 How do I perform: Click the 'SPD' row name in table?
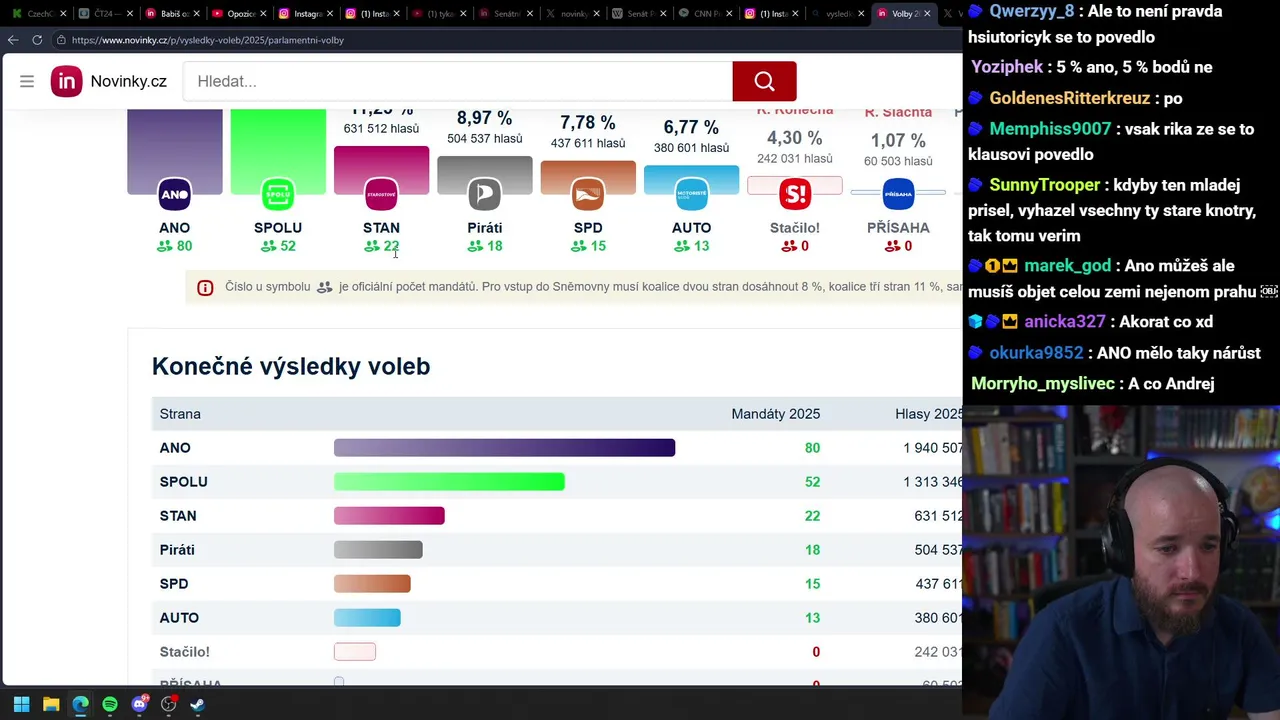174,584
